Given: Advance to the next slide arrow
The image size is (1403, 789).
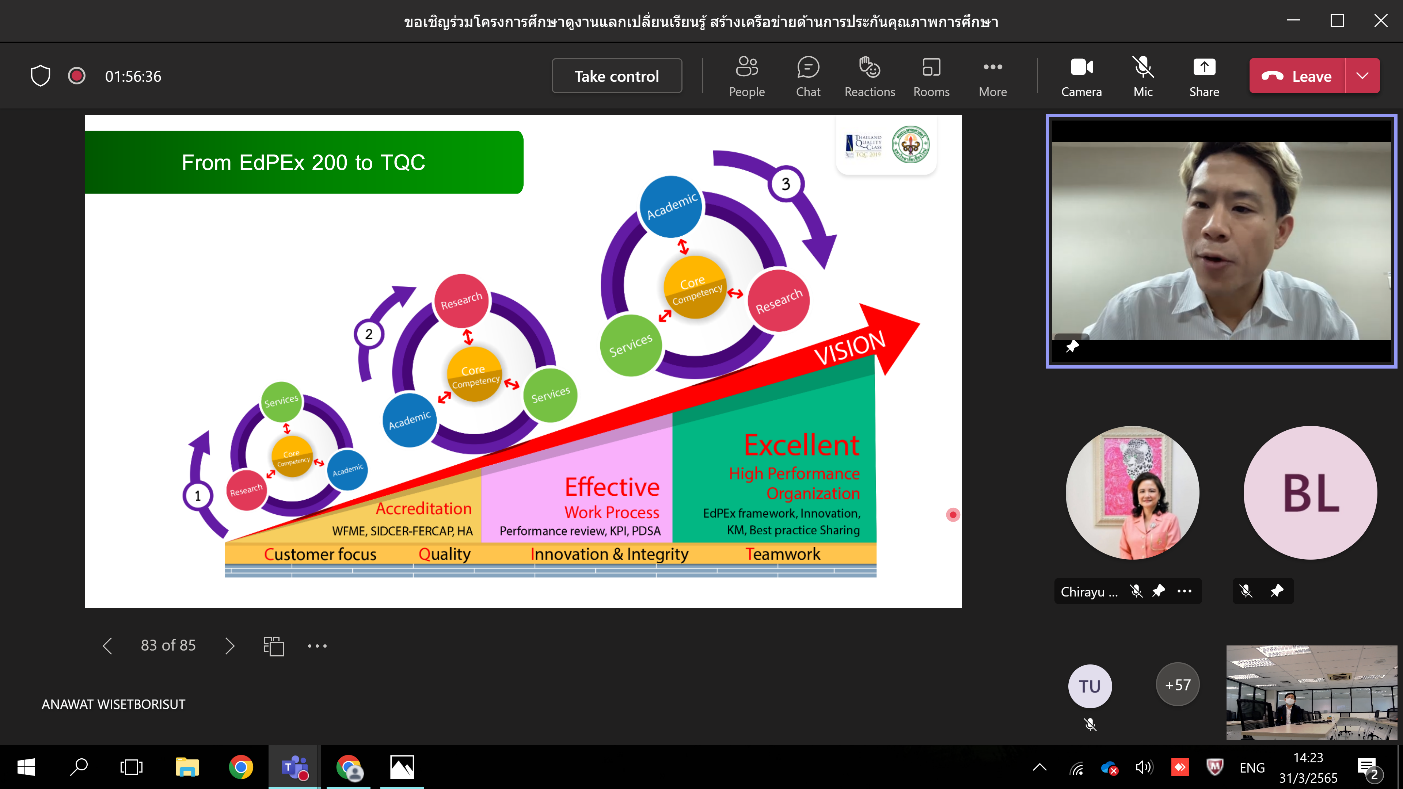Looking at the screenshot, I should (x=230, y=646).
